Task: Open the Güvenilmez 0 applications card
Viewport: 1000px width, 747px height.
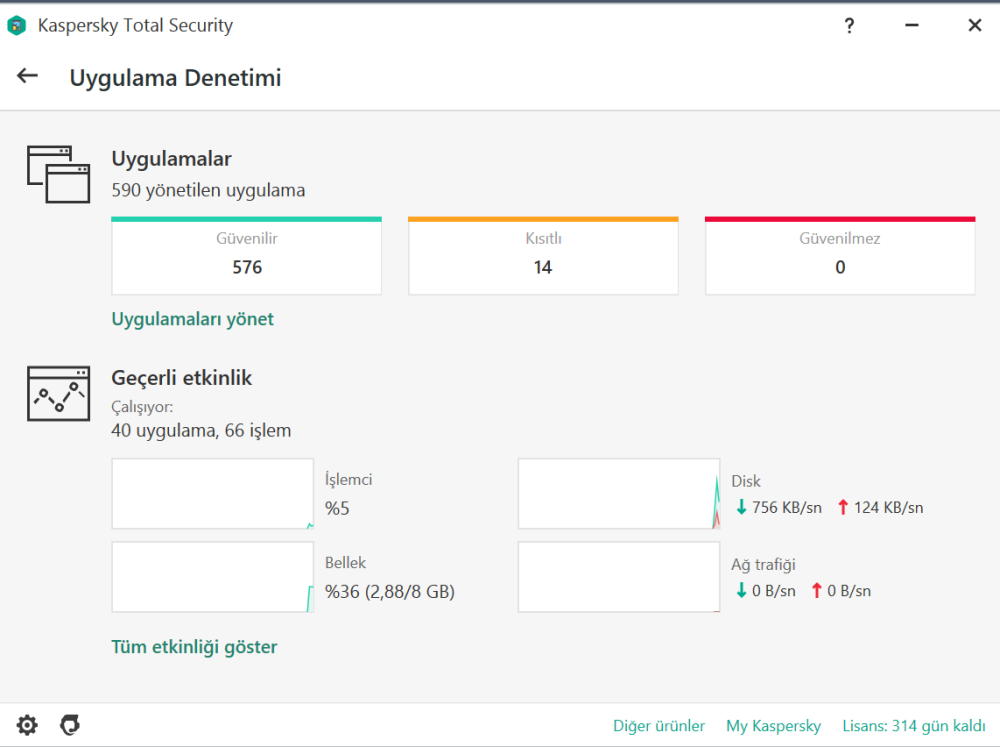Action: [840, 256]
